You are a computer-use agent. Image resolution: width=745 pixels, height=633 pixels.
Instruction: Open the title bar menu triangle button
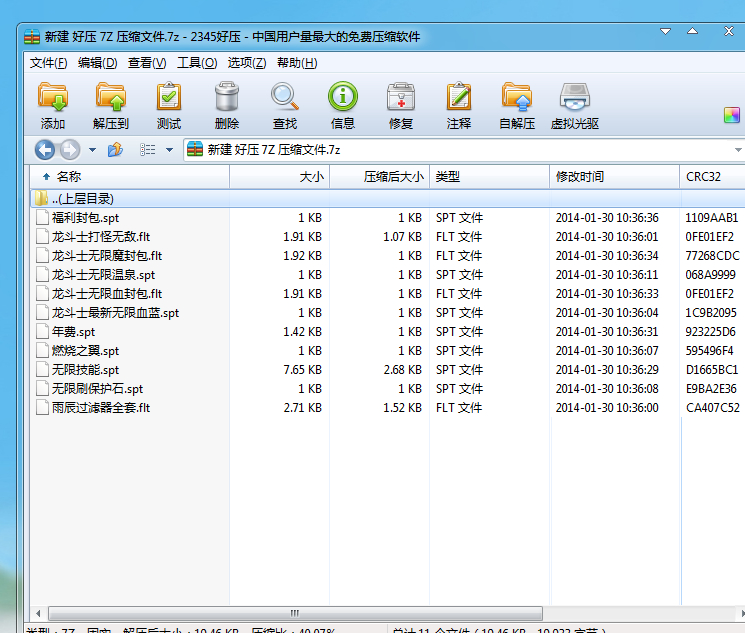[x=666, y=31]
